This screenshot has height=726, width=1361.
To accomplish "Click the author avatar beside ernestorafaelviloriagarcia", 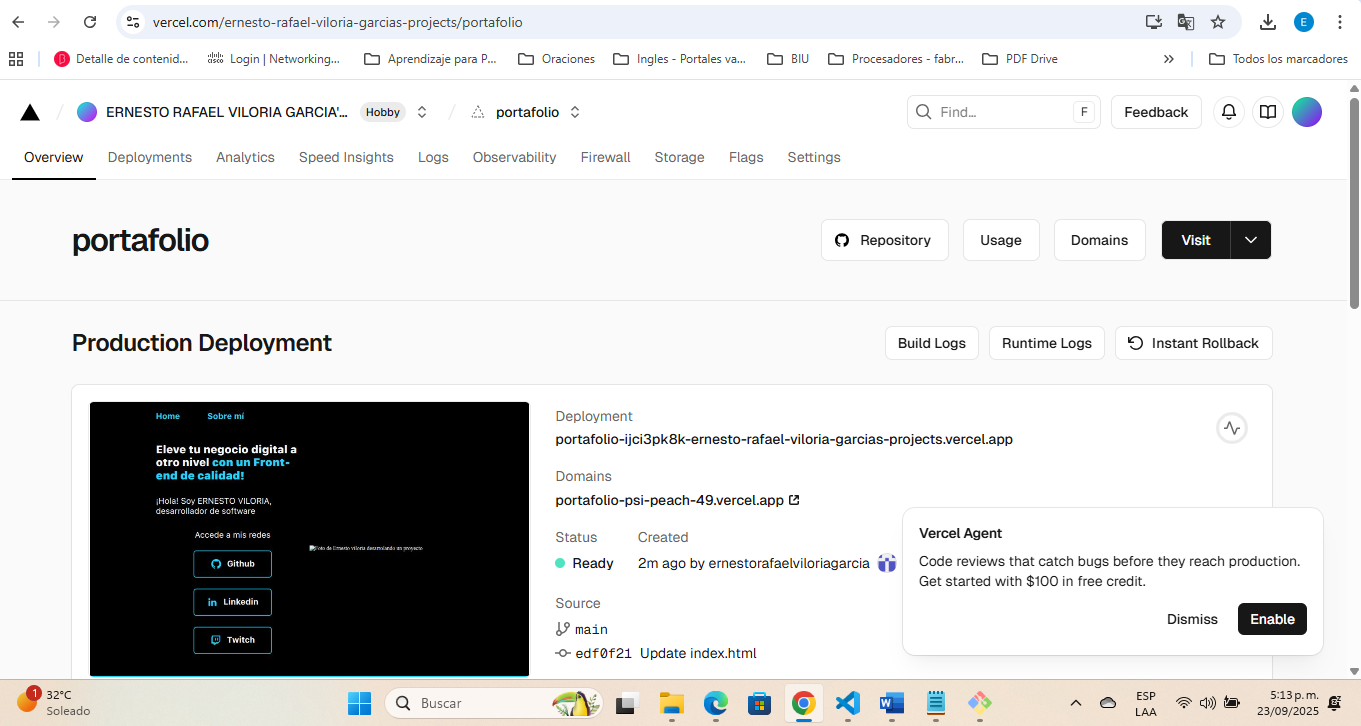I will click(x=887, y=563).
